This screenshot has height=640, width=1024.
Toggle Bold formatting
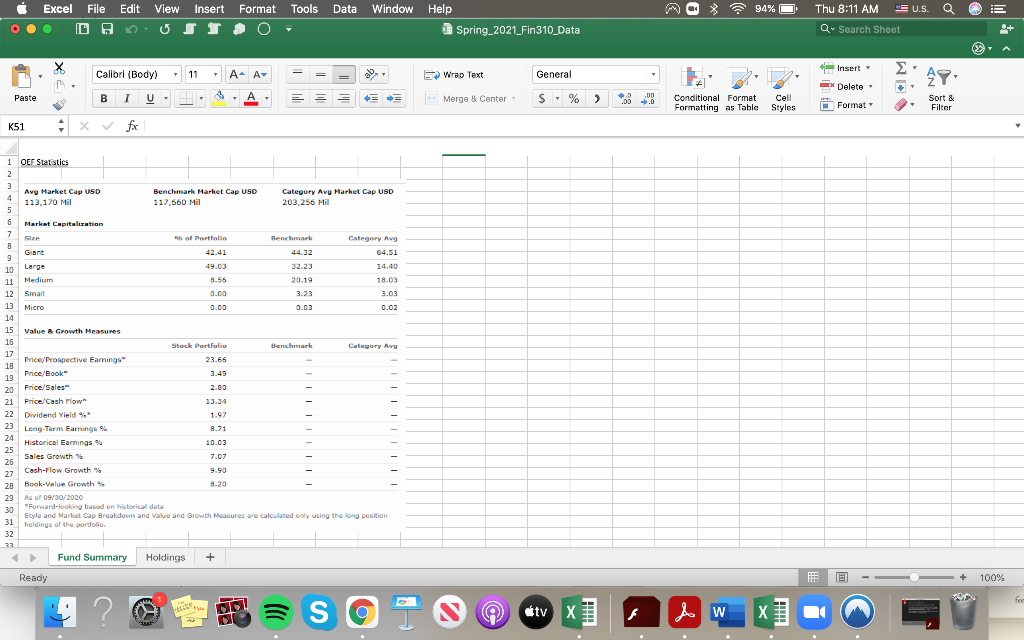(x=103, y=99)
